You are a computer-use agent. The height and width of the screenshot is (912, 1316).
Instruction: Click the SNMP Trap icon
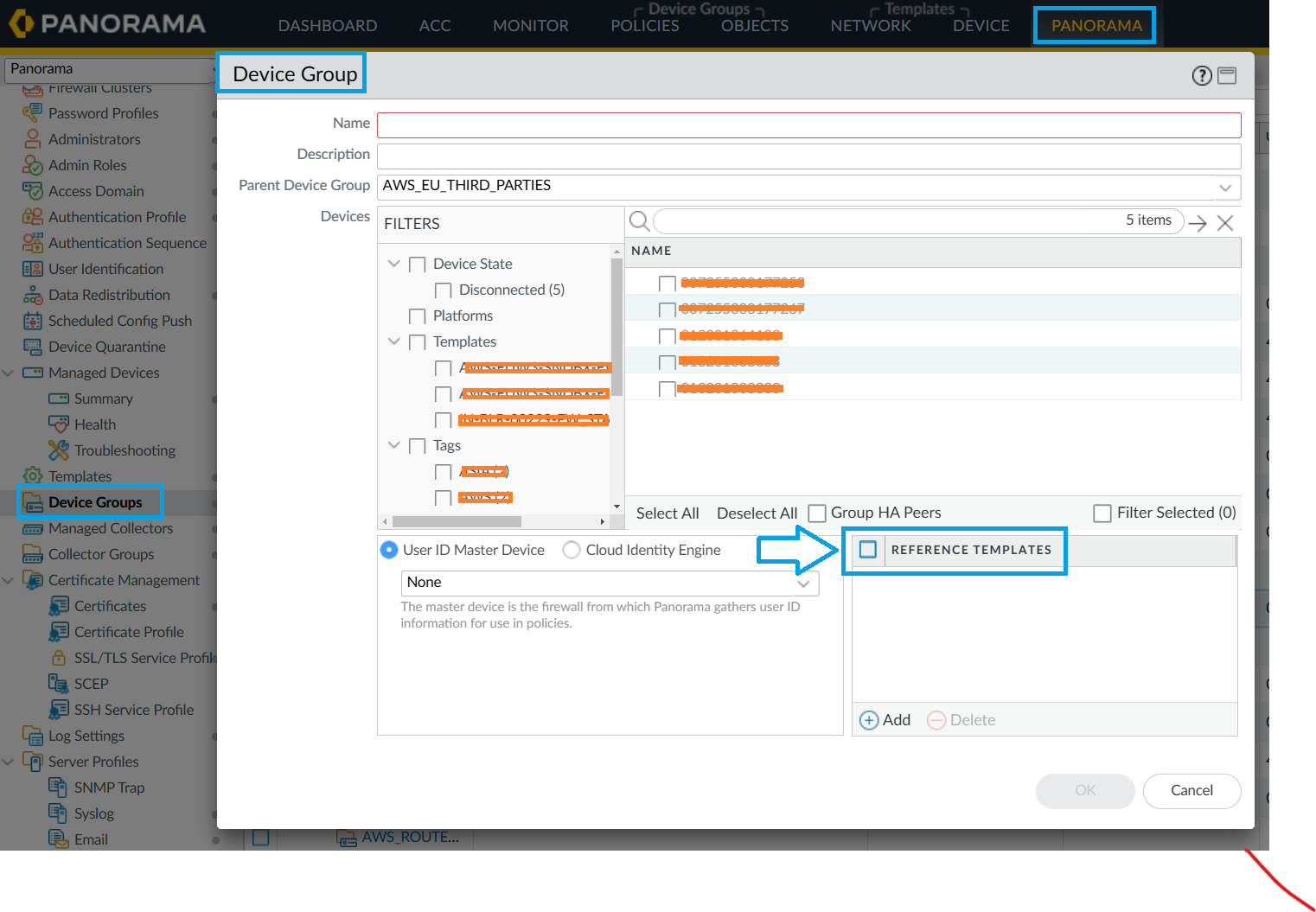pyautogui.click(x=58, y=787)
